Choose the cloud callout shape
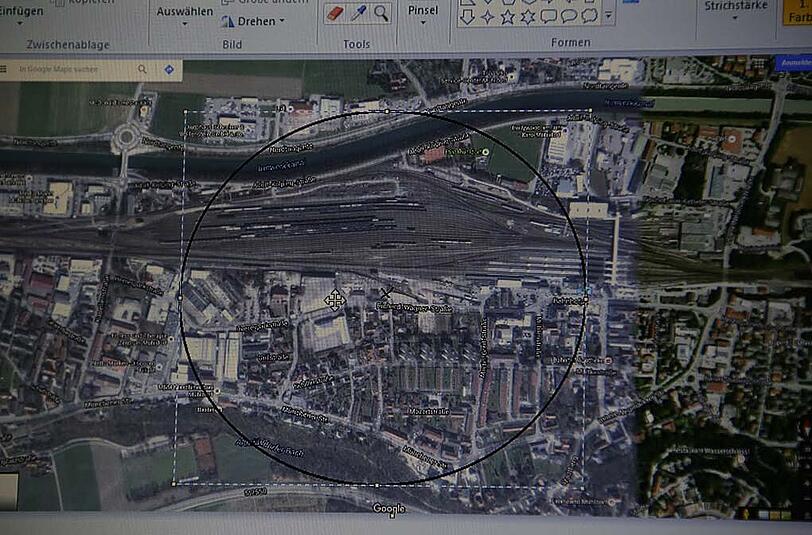This screenshot has height=535, width=812. click(x=589, y=16)
